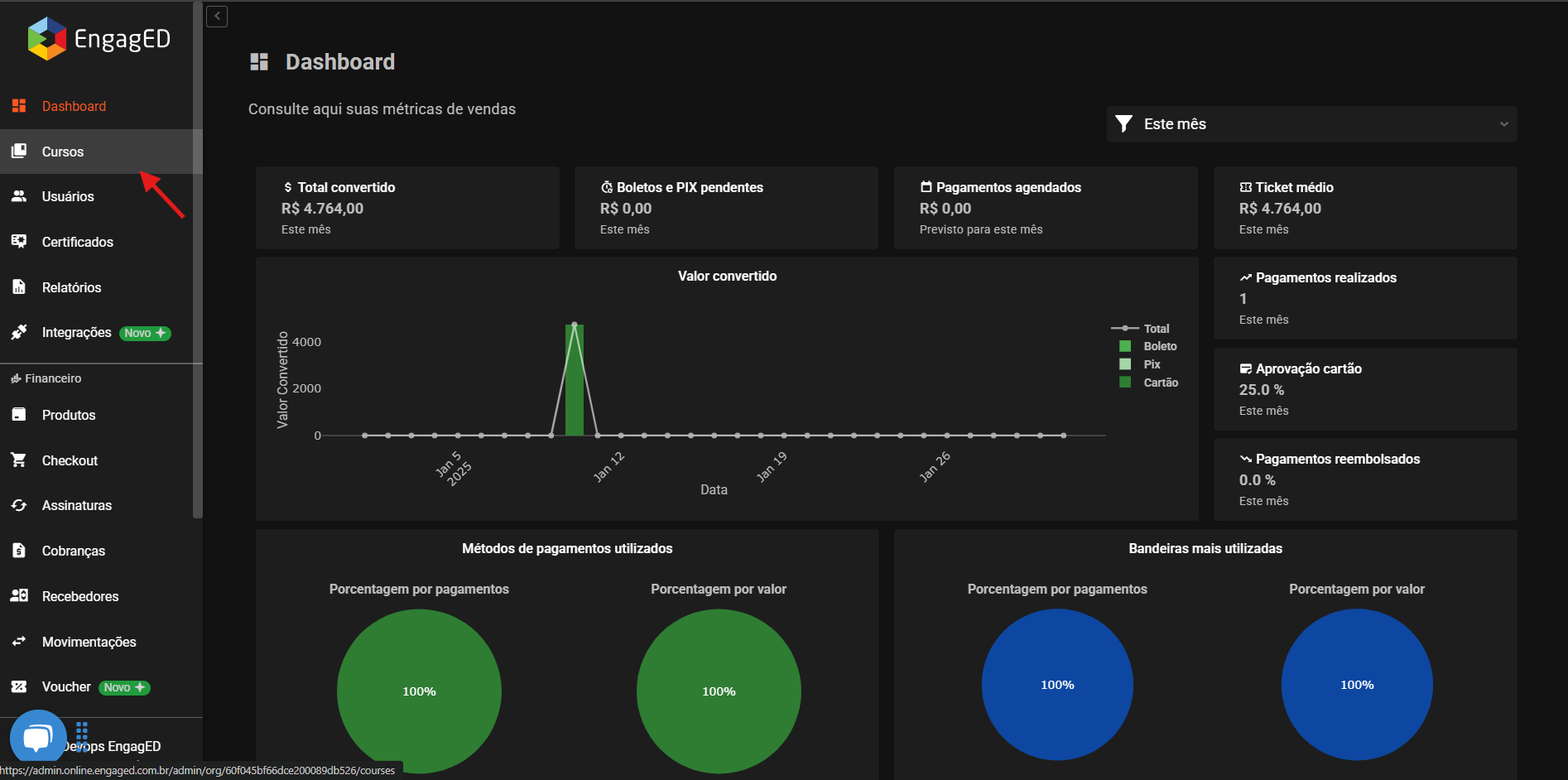Click blue pie under Bandeiras Porcentagem por pagamentos
The width and height of the screenshot is (1568, 780).
click(x=1057, y=685)
